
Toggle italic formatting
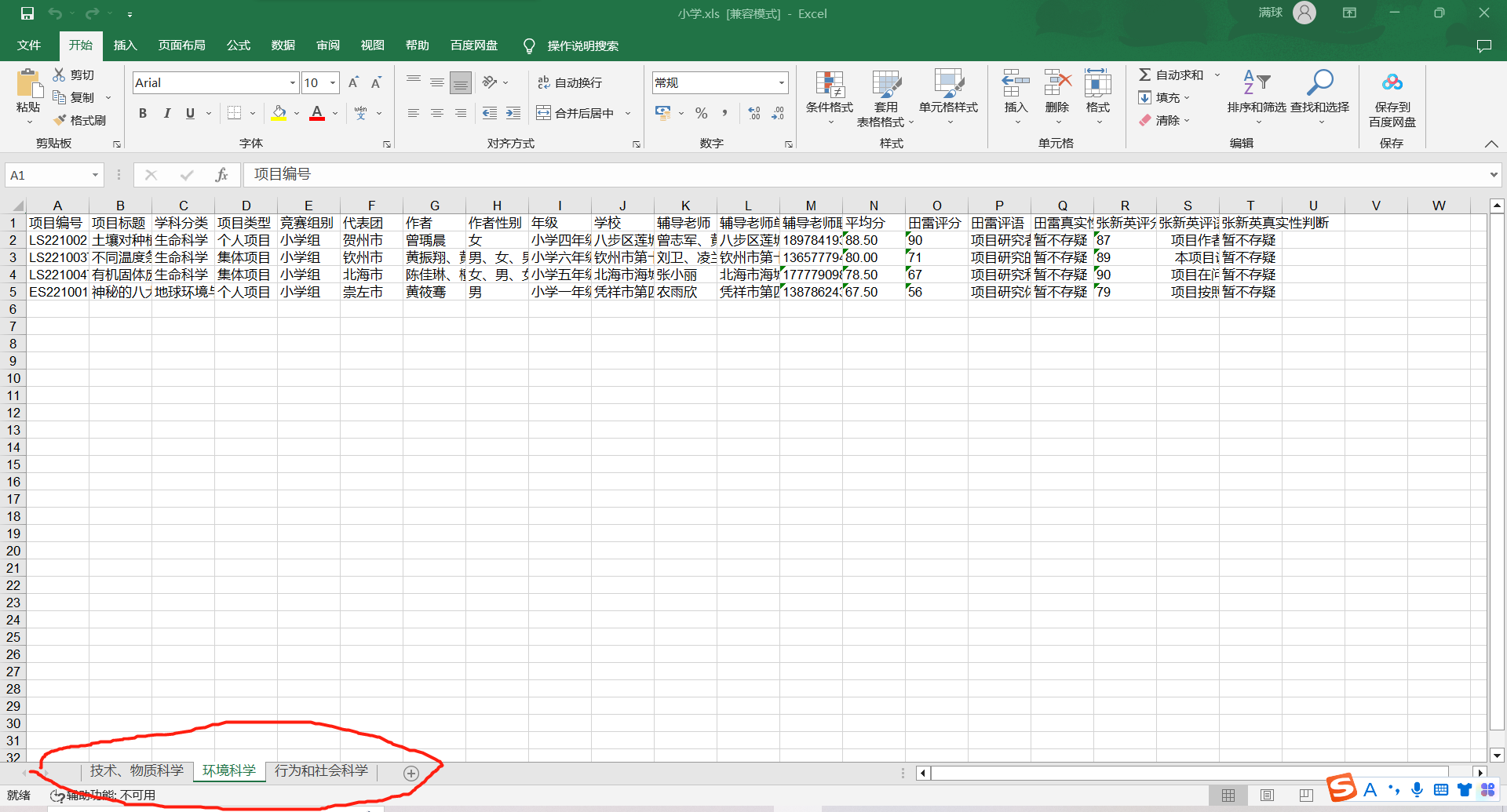coord(166,113)
